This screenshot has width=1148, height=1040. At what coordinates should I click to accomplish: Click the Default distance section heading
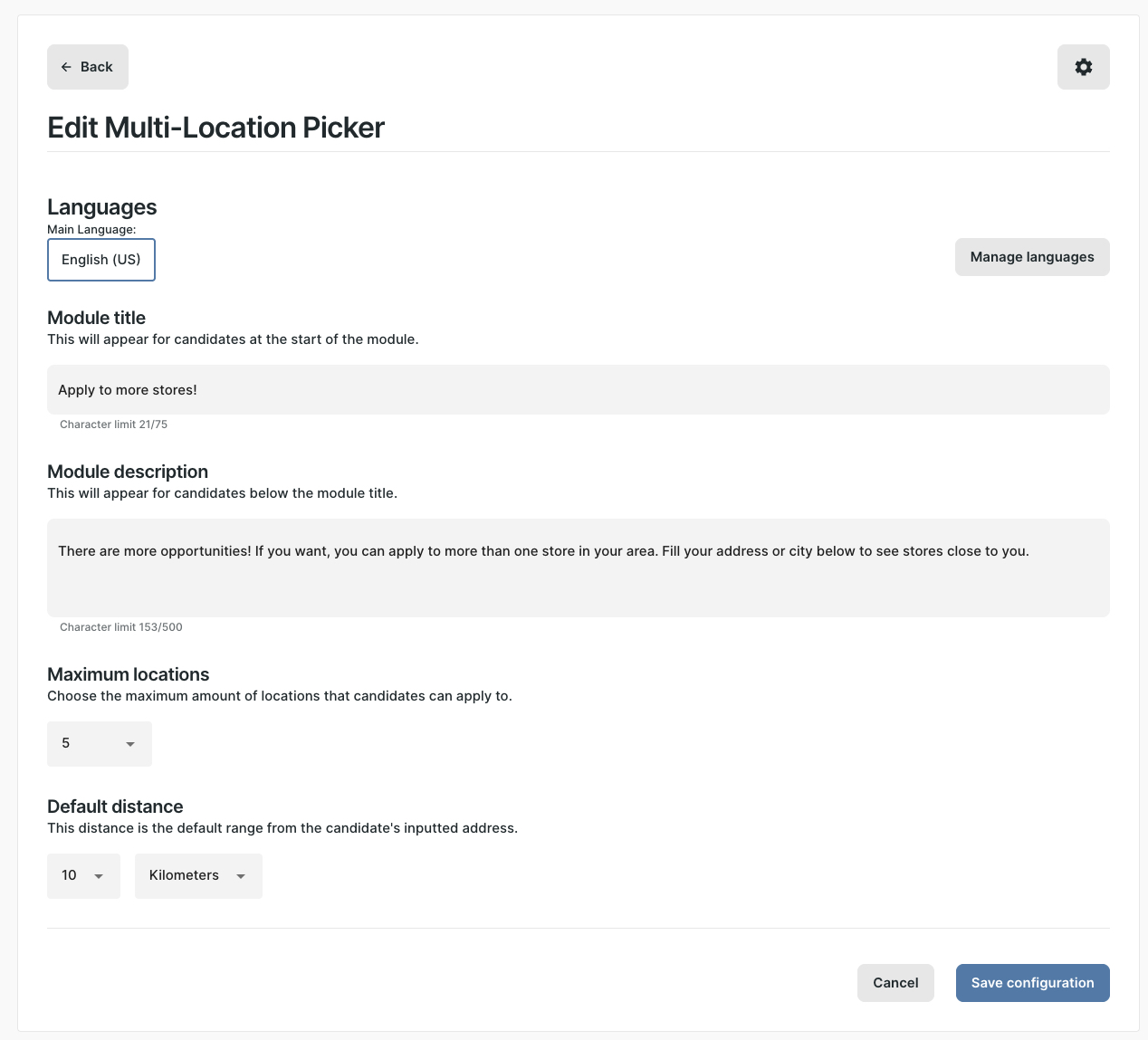coord(115,806)
